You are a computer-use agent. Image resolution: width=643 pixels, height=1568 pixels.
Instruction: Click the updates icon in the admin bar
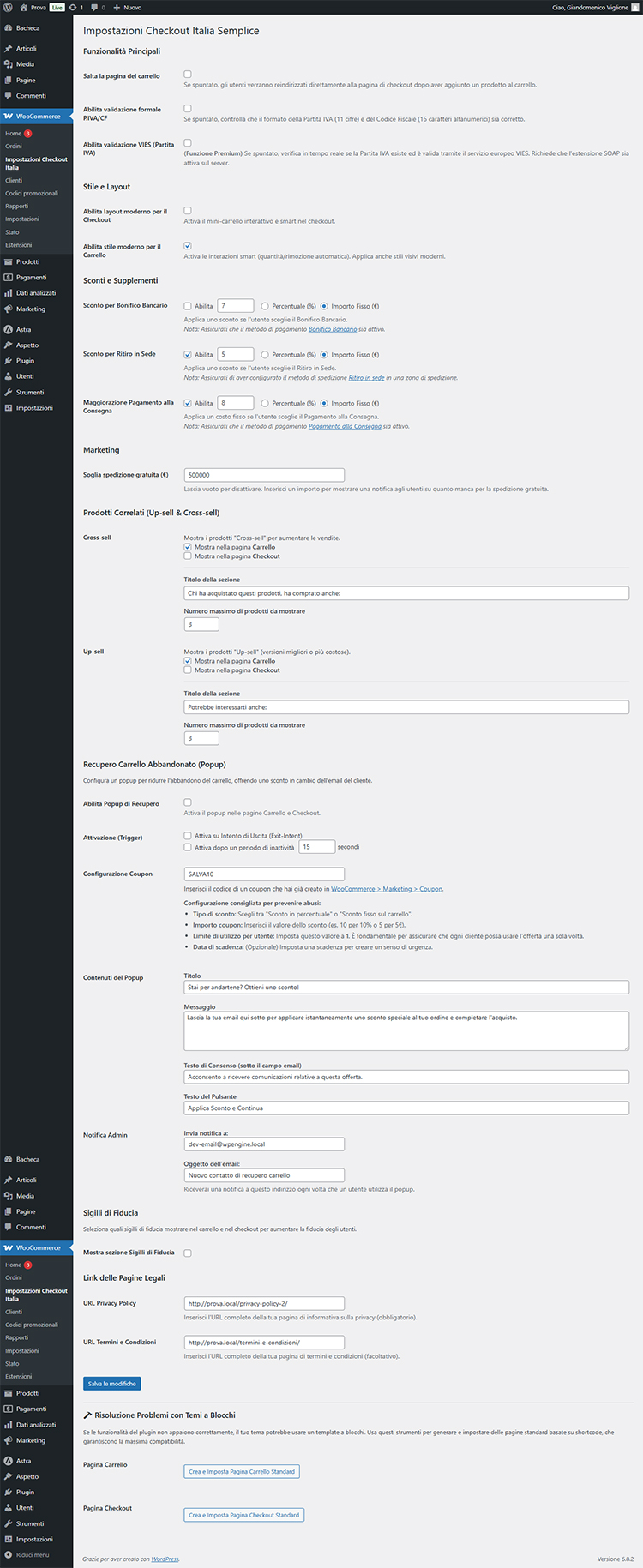pos(72,7)
